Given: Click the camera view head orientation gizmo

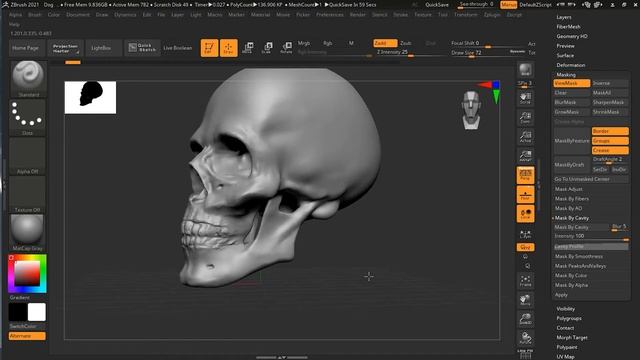Looking at the screenshot, I should 471,110.
